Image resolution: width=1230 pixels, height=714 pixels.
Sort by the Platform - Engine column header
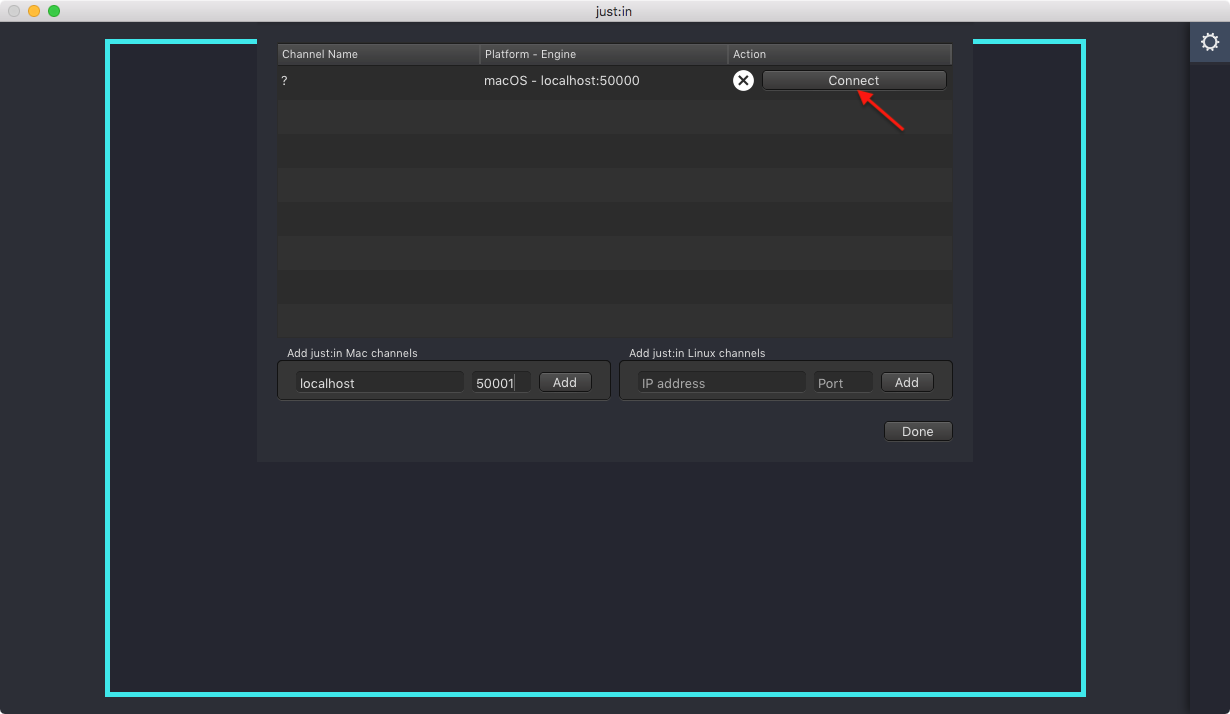[x=604, y=54]
